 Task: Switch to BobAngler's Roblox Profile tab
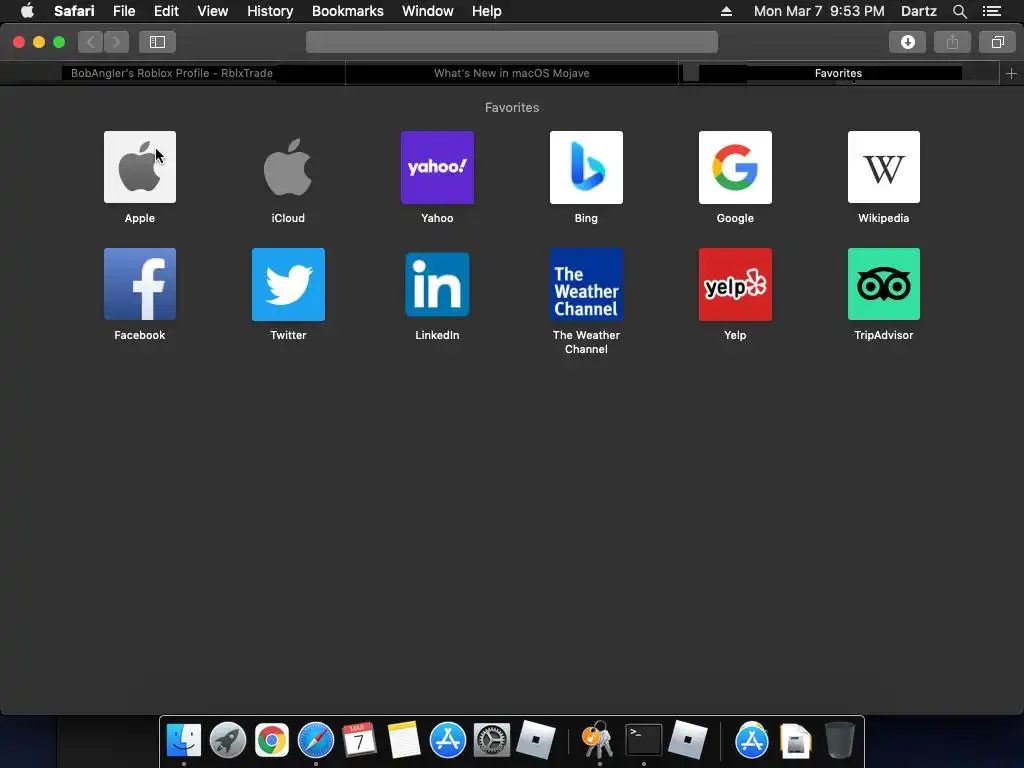172,73
